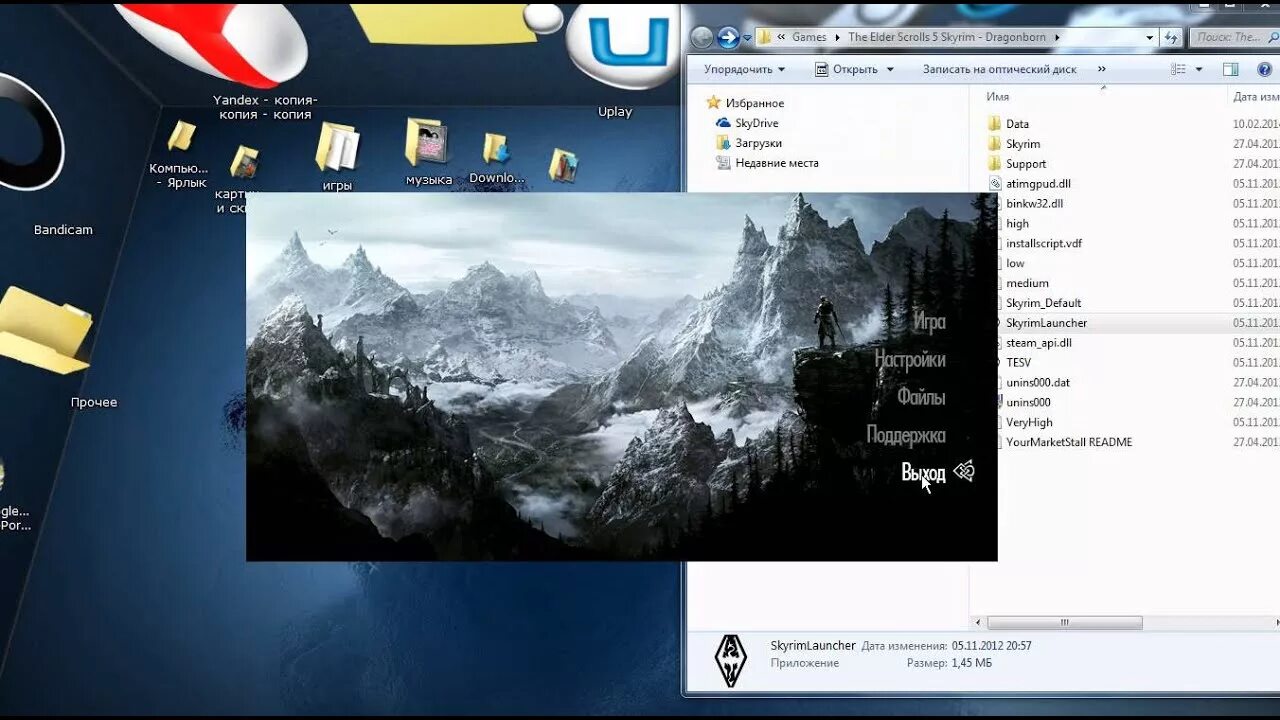The image size is (1280, 720).
Task: Select the unins000.dat file
Action: click(1038, 382)
